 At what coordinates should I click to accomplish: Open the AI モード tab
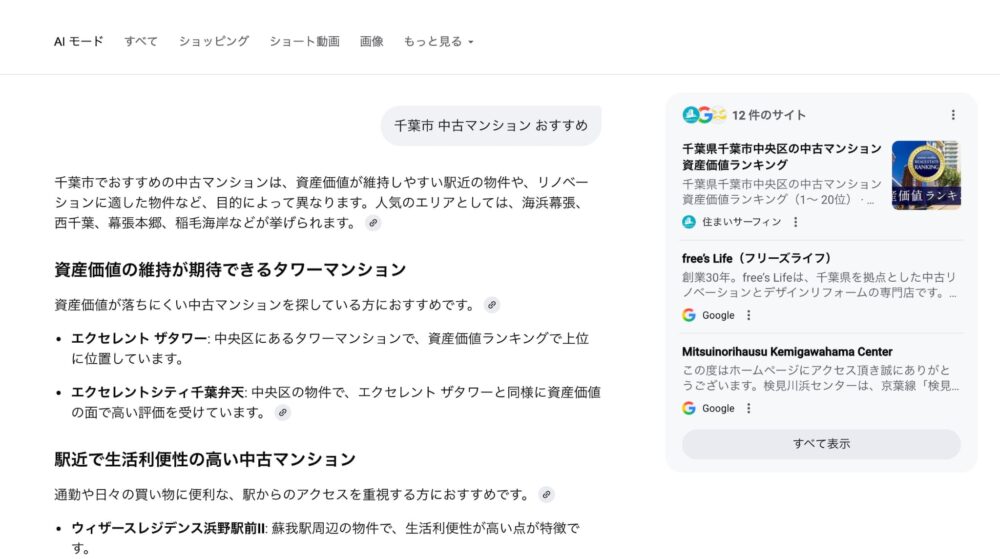coord(78,41)
